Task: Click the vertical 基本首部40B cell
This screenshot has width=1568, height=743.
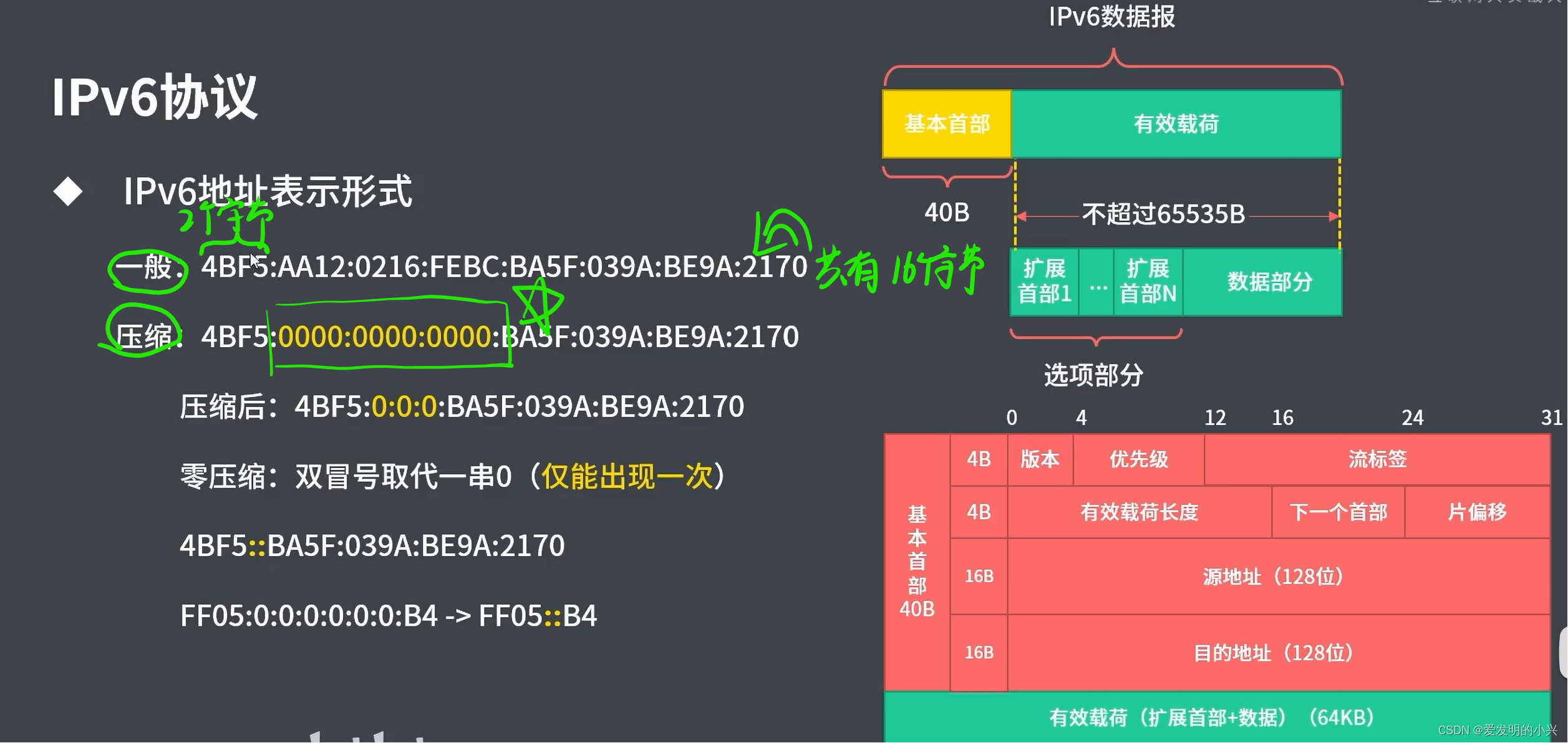Action: [917, 563]
